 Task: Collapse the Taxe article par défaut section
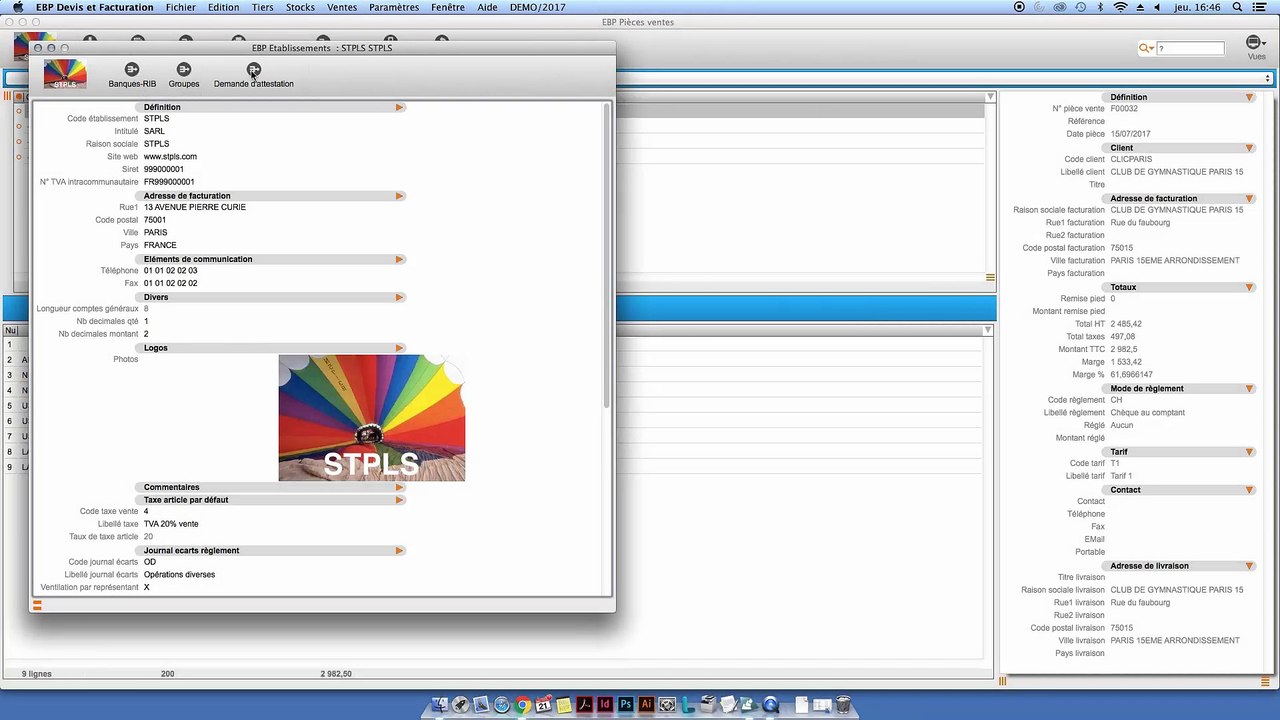[399, 500]
